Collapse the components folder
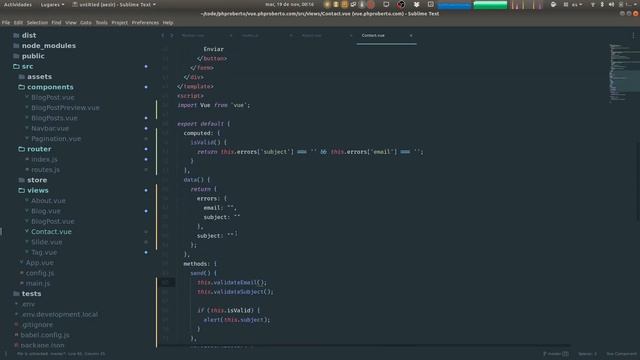The image size is (640, 360). point(50,87)
